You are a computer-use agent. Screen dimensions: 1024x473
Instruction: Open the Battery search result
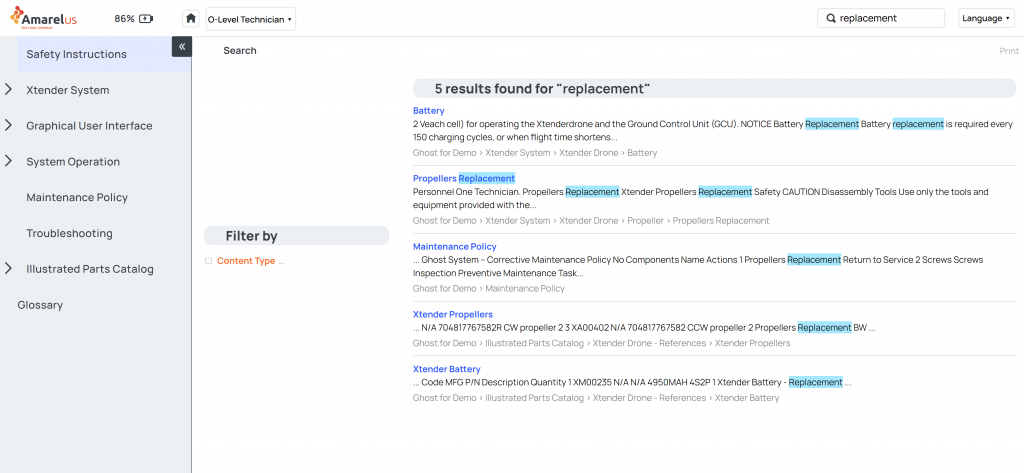pos(428,110)
